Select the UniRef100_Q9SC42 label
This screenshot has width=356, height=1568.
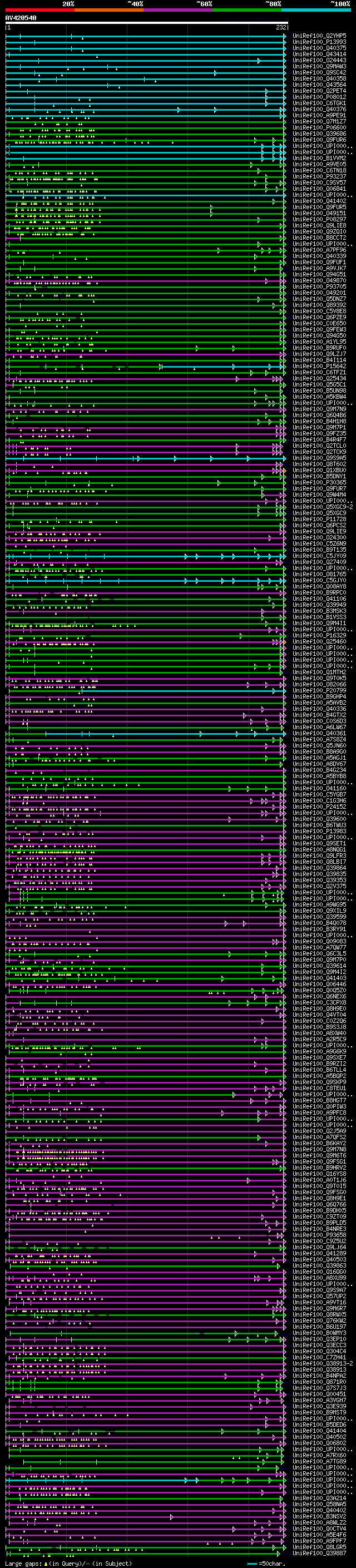tap(319, 72)
